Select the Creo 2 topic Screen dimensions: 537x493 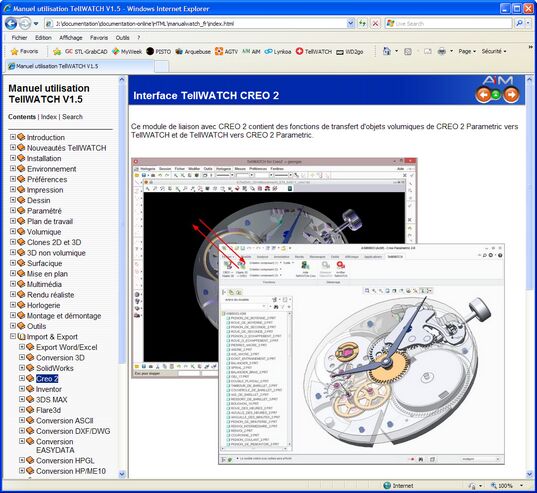click(x=47, y=379)
